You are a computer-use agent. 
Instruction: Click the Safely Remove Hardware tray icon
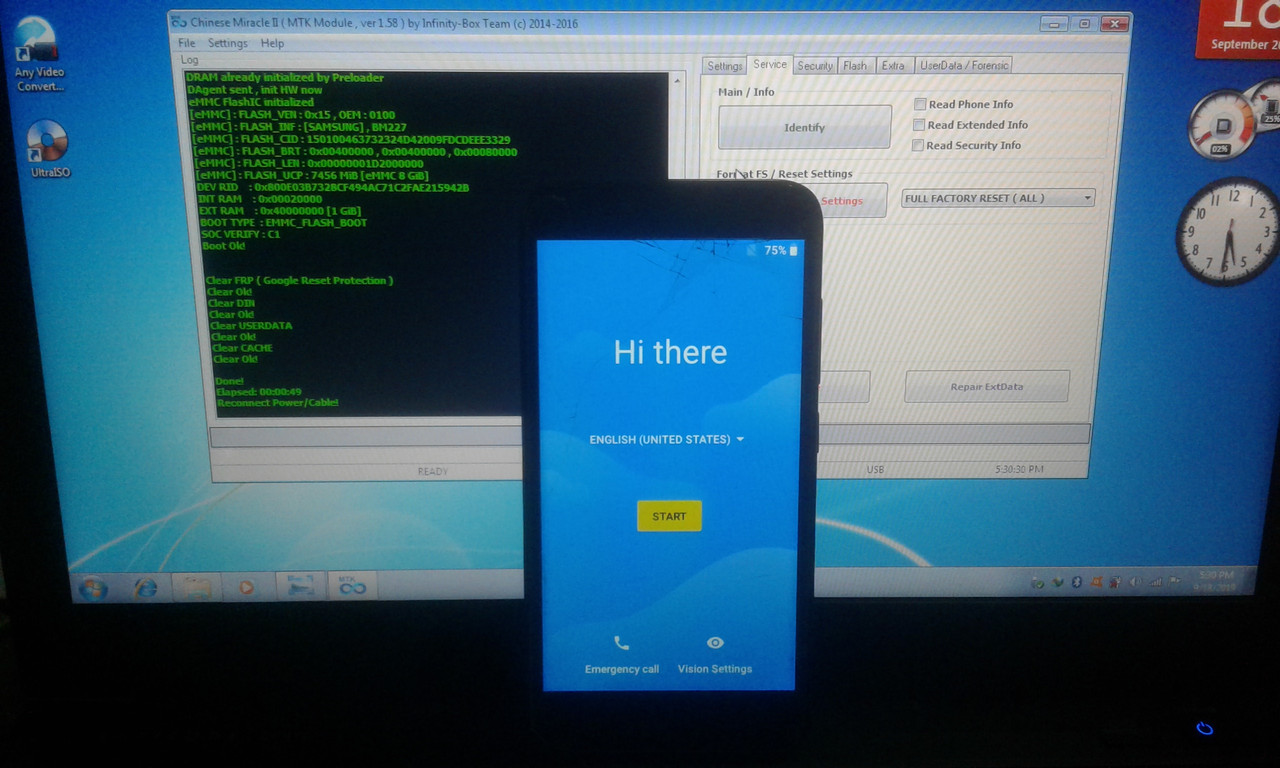[x=1038, y=582]
